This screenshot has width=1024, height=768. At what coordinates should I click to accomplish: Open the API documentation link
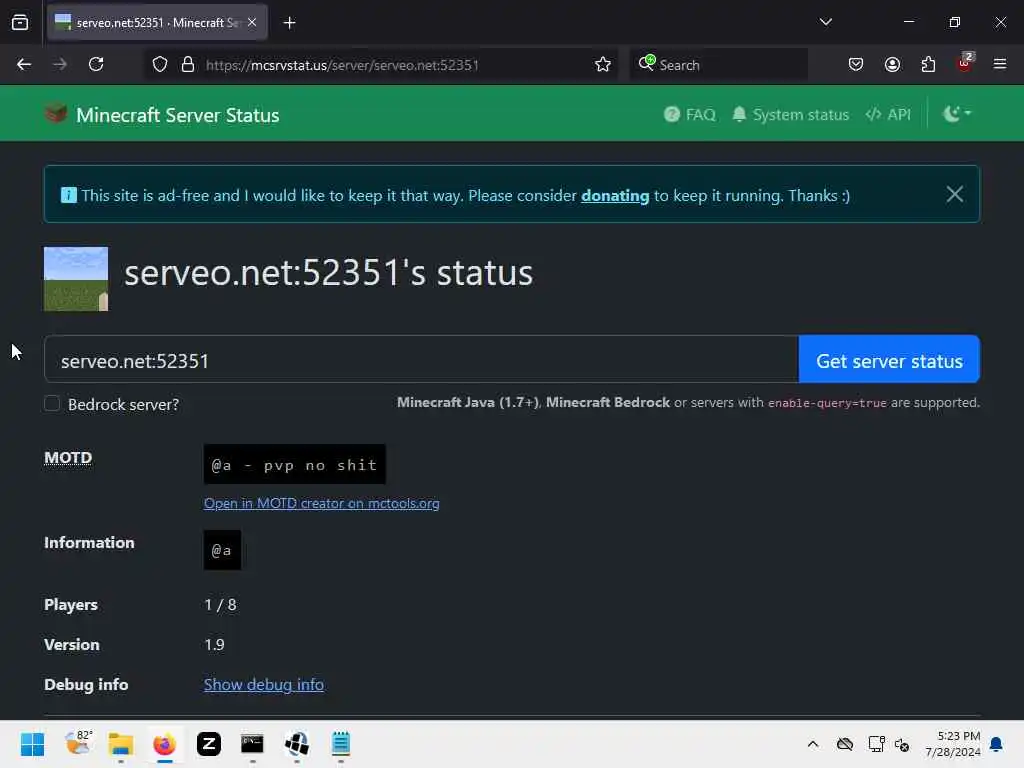(888, 115)
